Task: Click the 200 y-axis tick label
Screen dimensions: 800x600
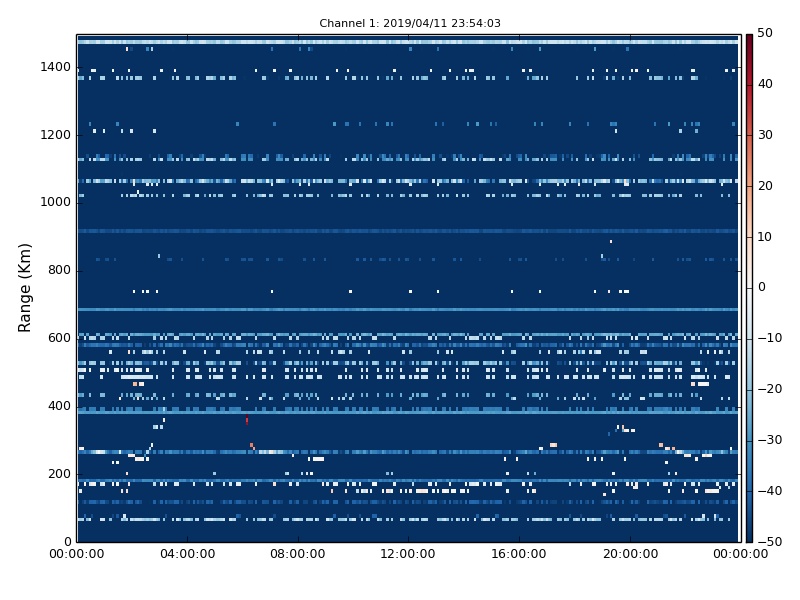Action: (59, 473)
